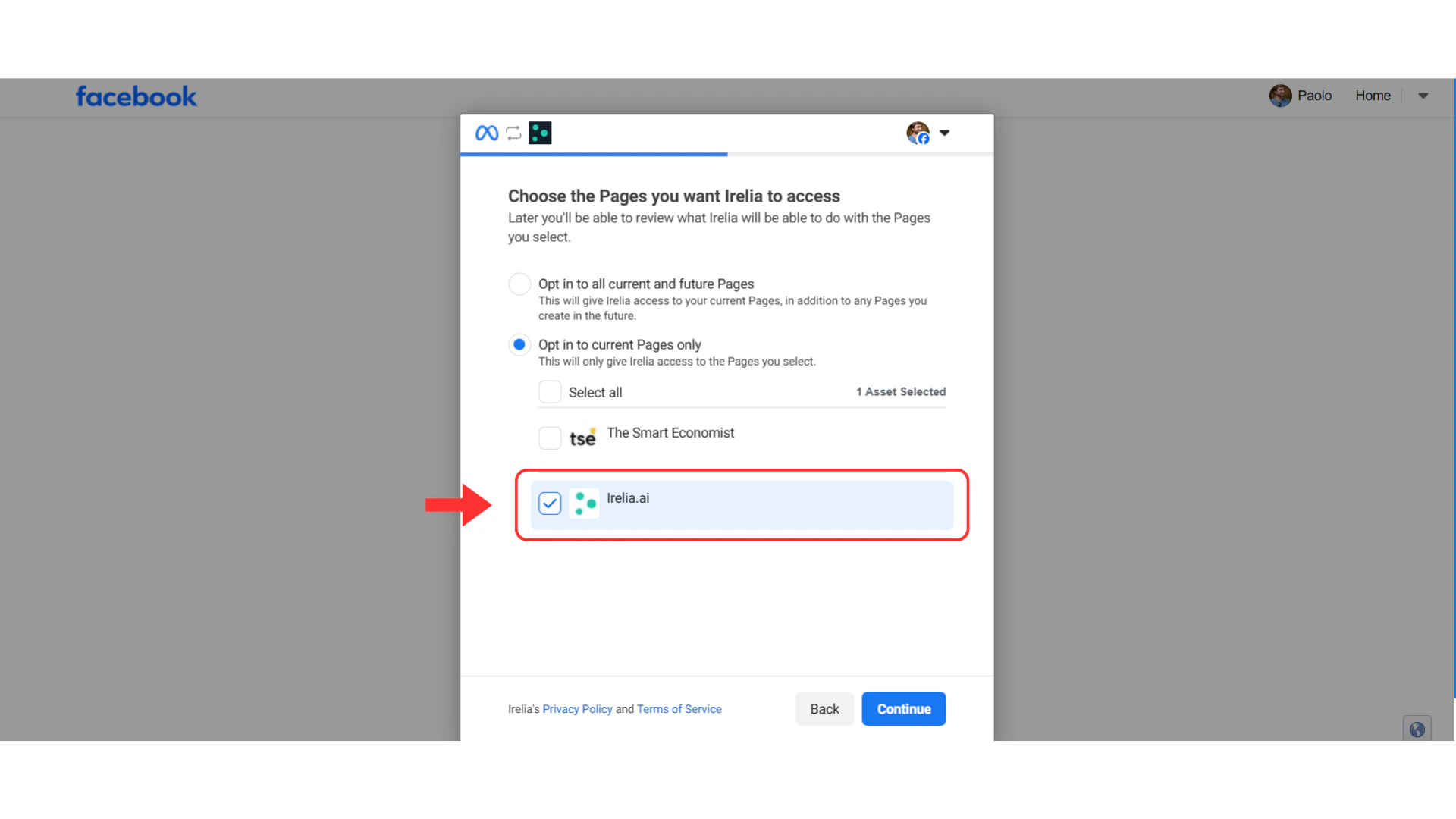This screenshot has height=819, width=1456.
Task: Click the blue progress bar at dialog top
Action: (x=594, y=154)
